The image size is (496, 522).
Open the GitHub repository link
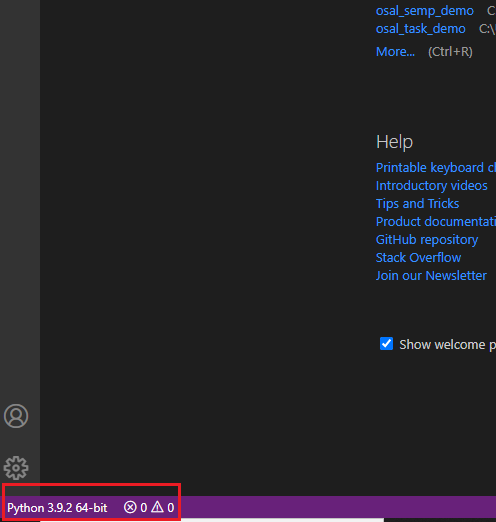[427, 240]
